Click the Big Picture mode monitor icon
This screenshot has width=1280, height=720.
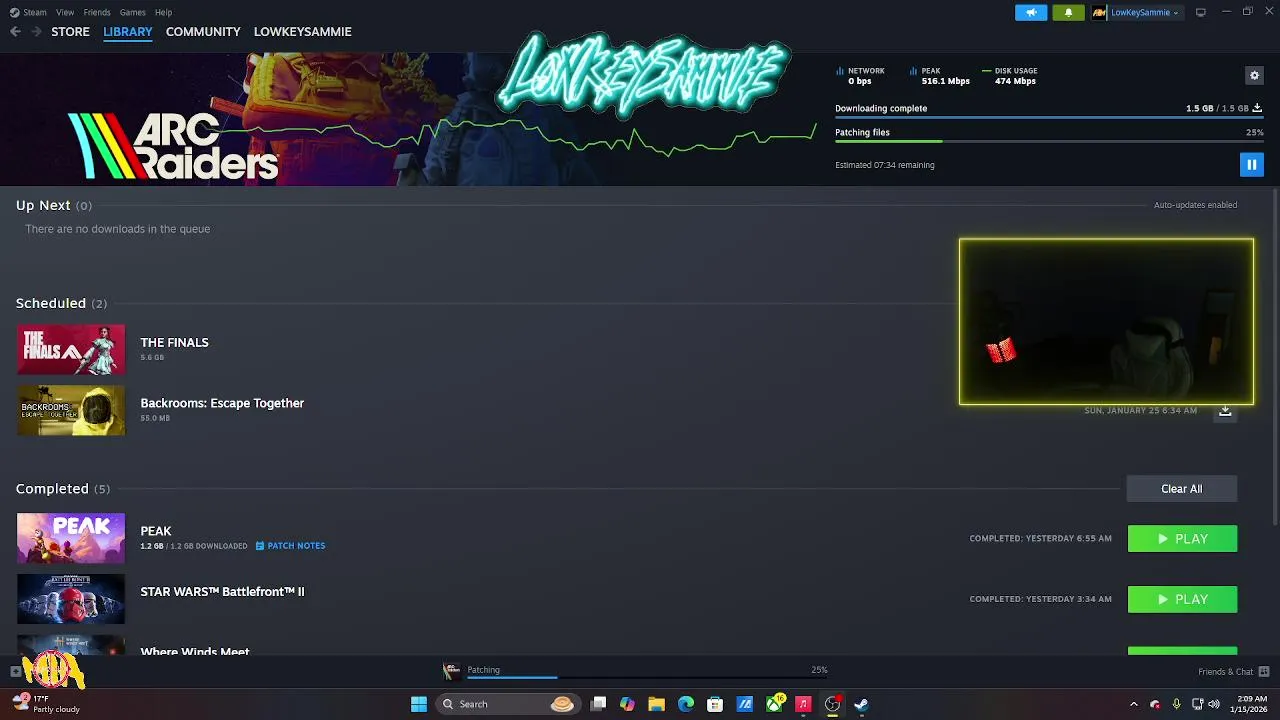(x=1200, y=12)
